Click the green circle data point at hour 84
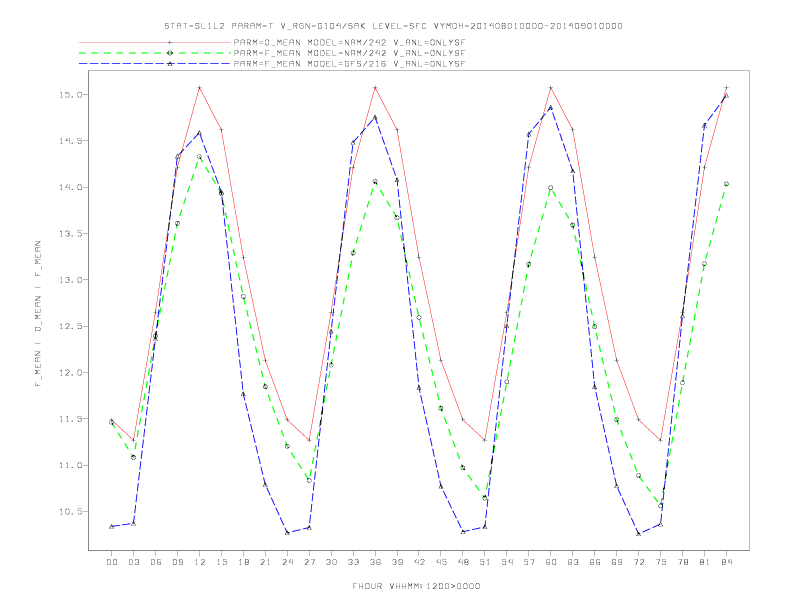The width and height of the screenshot is (792, 612). coord(726,184)
